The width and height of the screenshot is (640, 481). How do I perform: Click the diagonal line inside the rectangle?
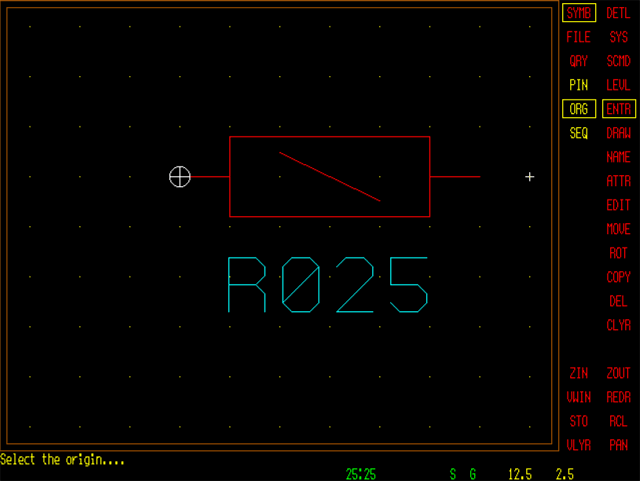click(330, 177)
